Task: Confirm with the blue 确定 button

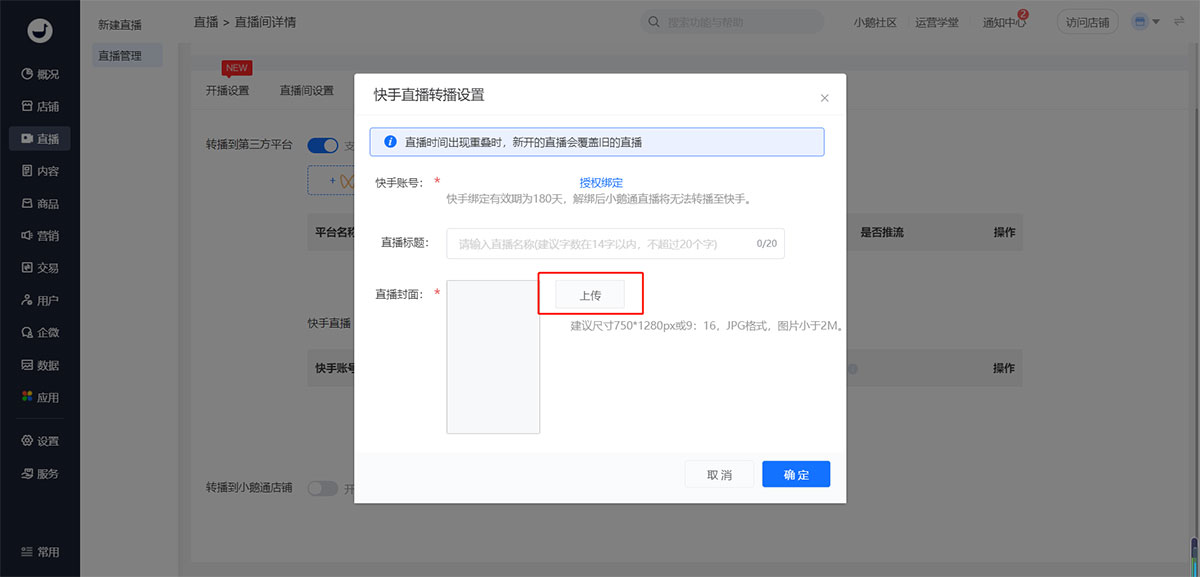Action: pyautogui.click(x=795, y=475)
